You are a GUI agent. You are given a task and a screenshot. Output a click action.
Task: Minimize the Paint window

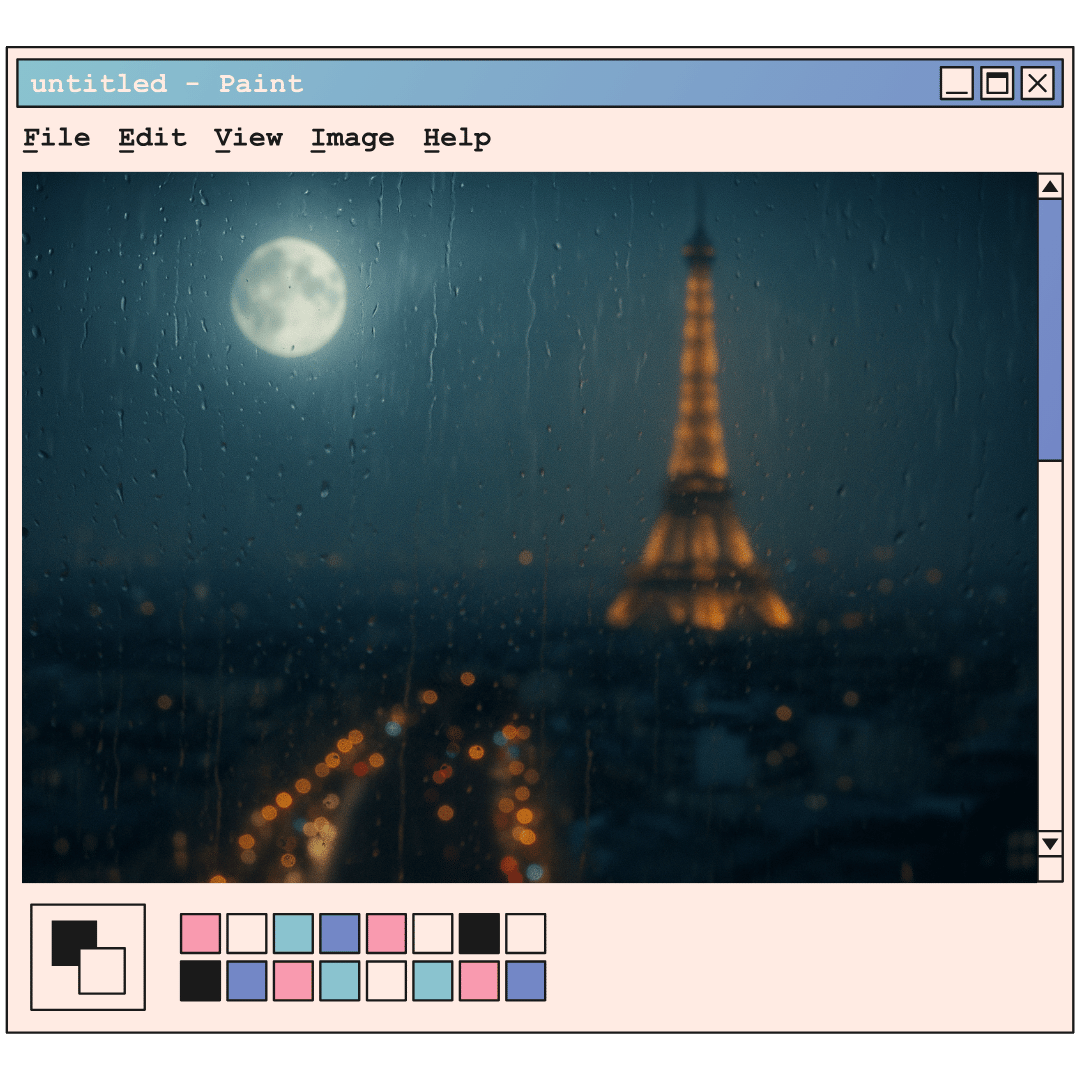(x=957, y=83)
